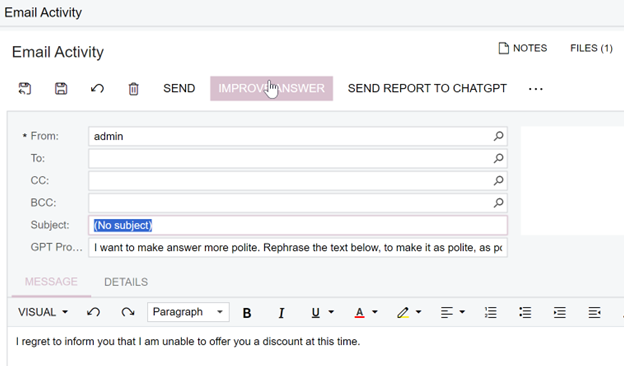Click the Save disk icon
The height and width of the screenshot is (366, 624).
point(61,88)
